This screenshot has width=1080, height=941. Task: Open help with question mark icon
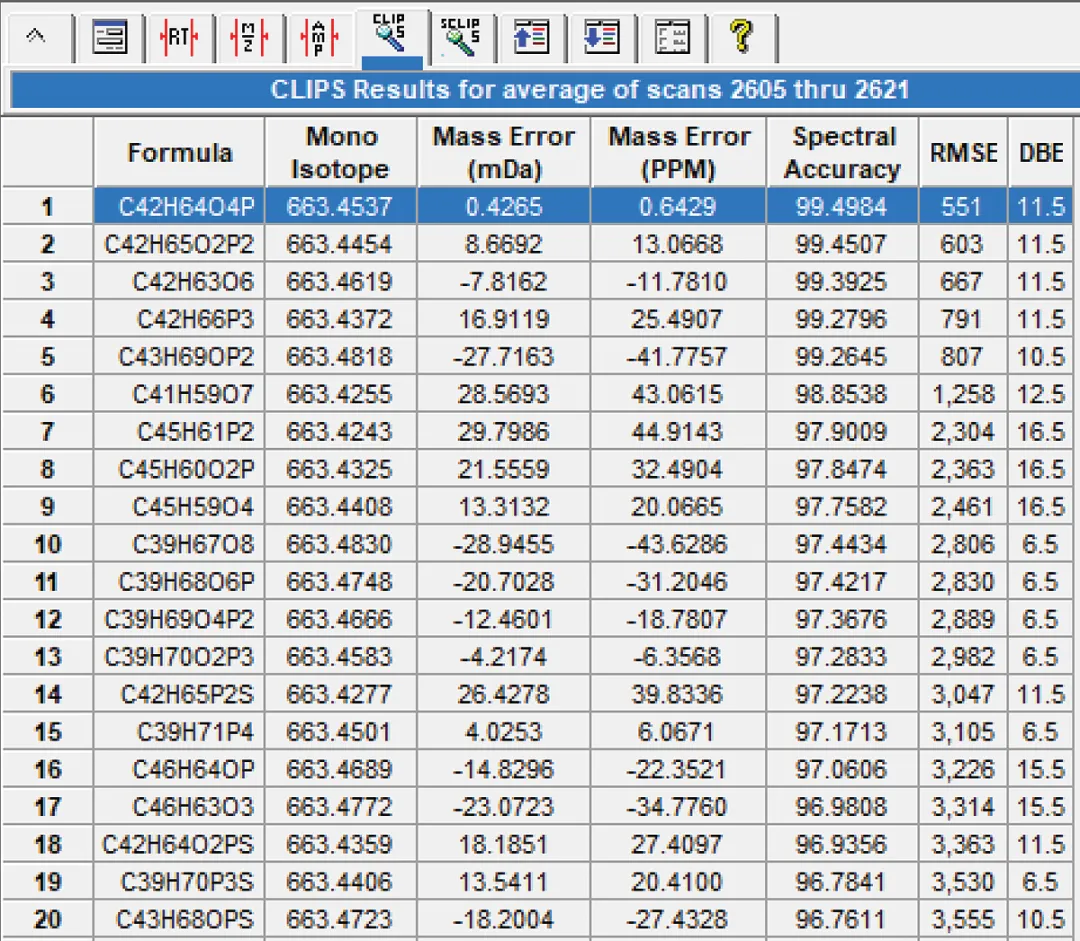point(741,39)
